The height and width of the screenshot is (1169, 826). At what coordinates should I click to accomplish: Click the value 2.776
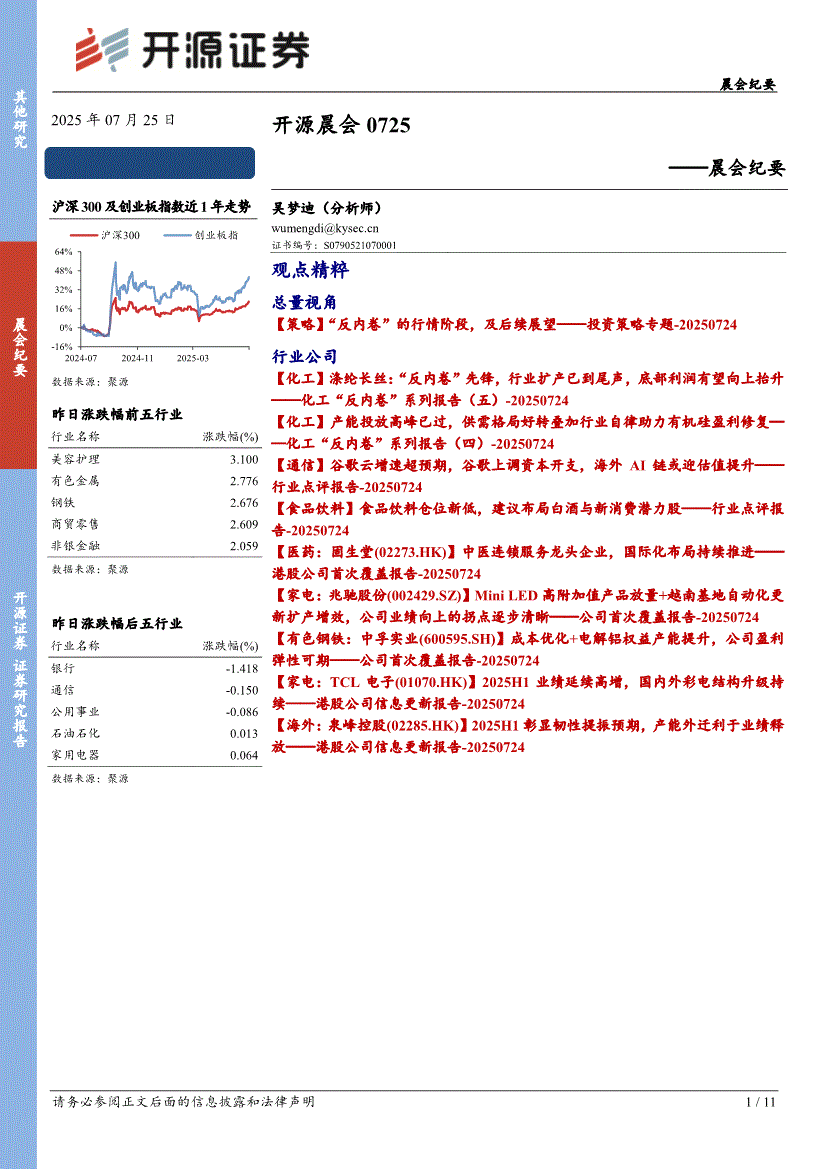(x=245, y=481)
